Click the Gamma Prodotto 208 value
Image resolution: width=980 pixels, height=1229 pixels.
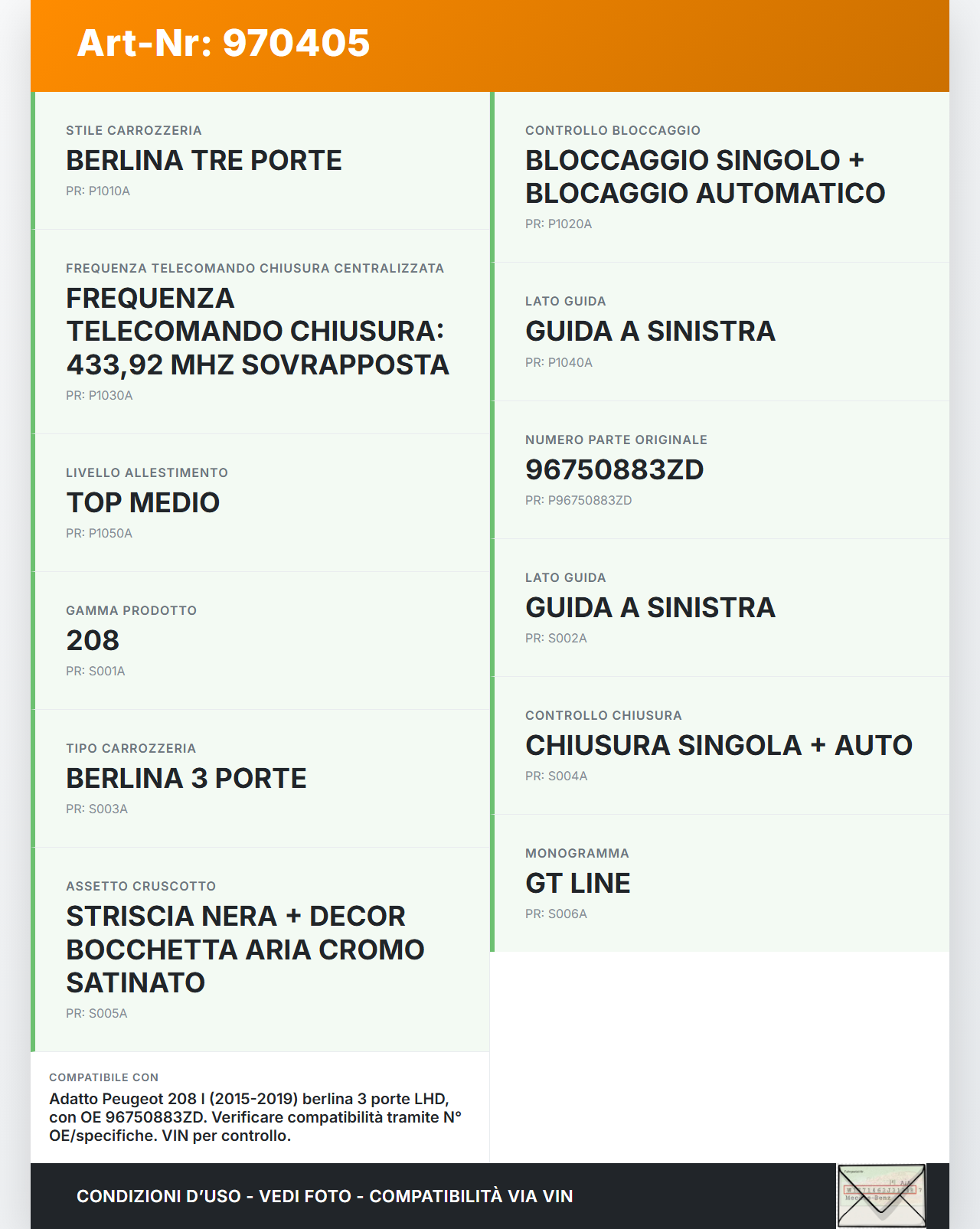(x=93, y=640)
